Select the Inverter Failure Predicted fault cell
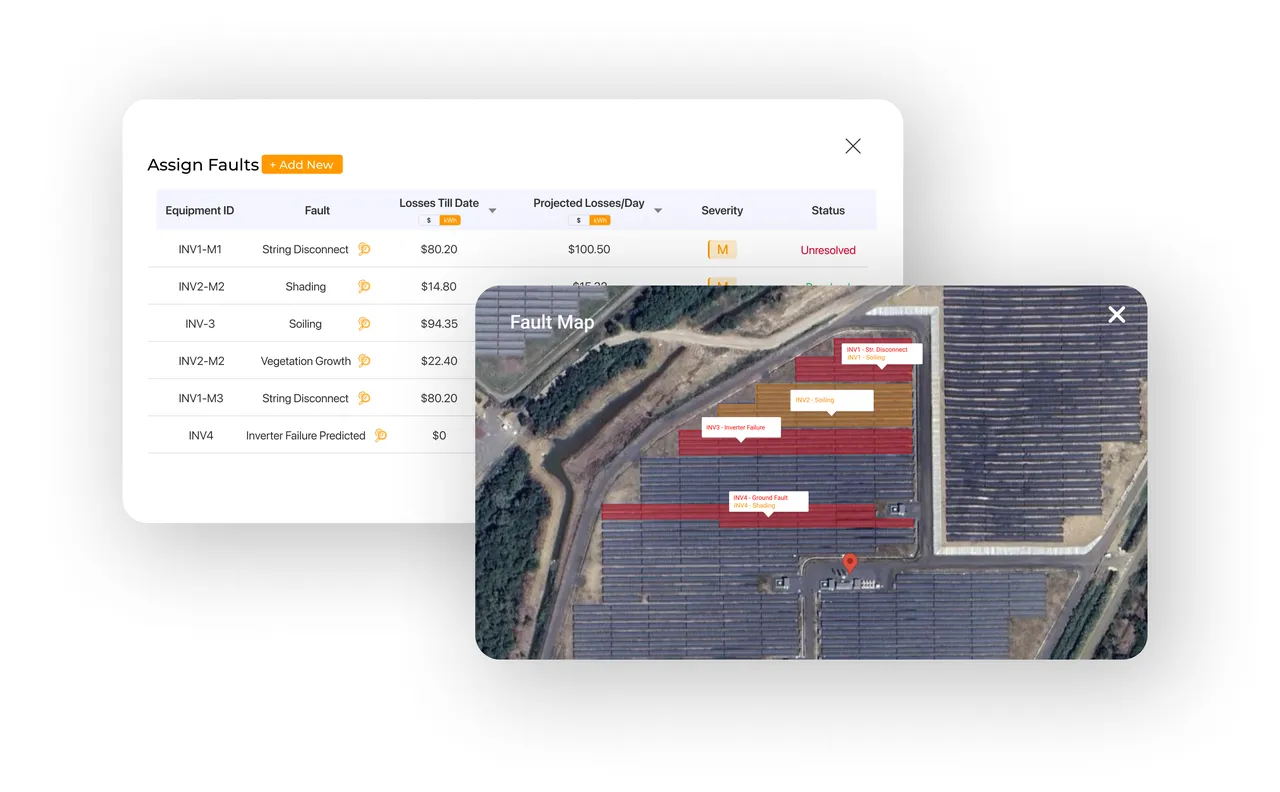 coord(306,435)
